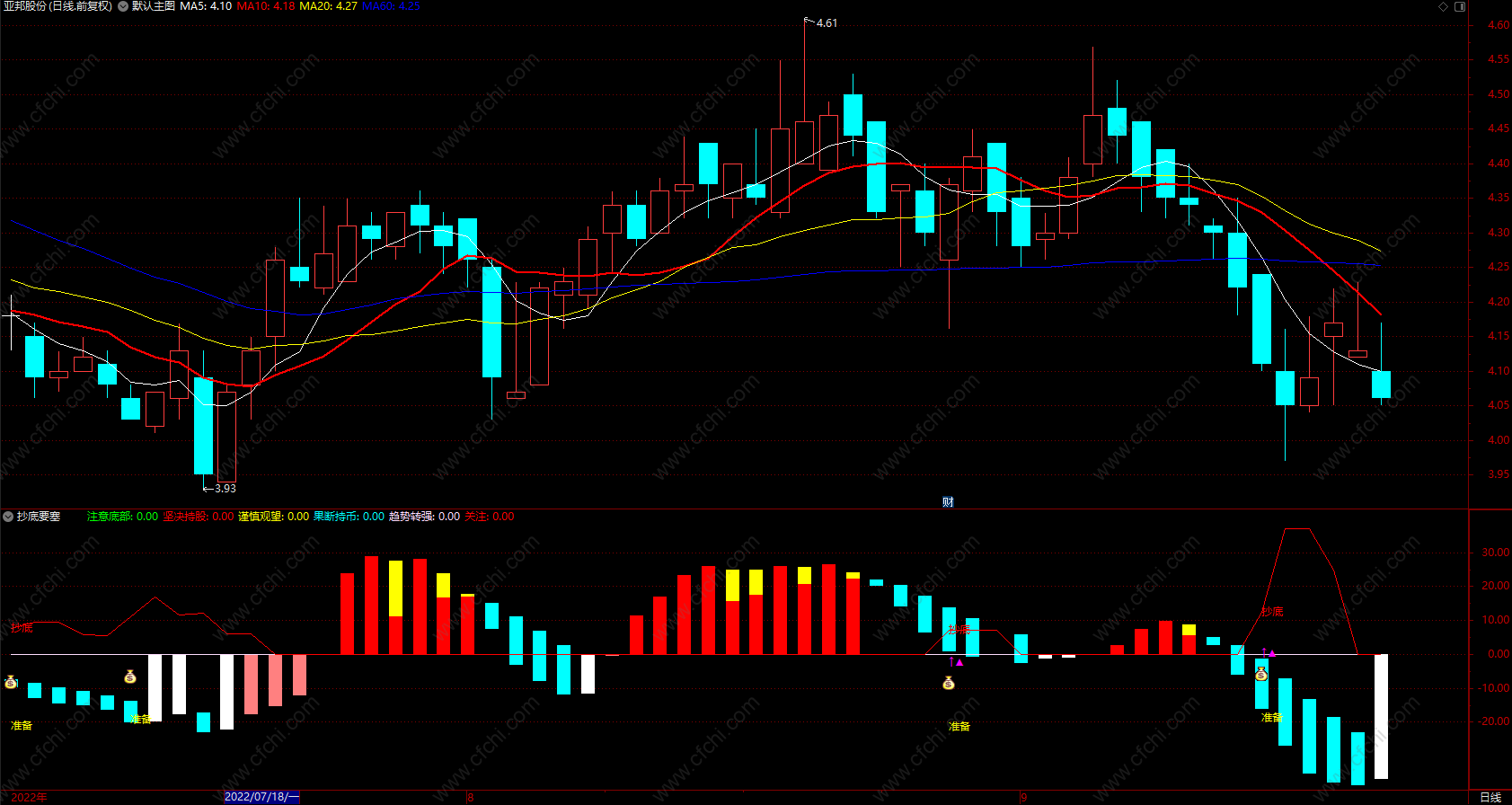The height and width of the screenshot is (805, 1512).
Task: Open the main chart indicator dropdown arrow
Action: tap(123, 6)
